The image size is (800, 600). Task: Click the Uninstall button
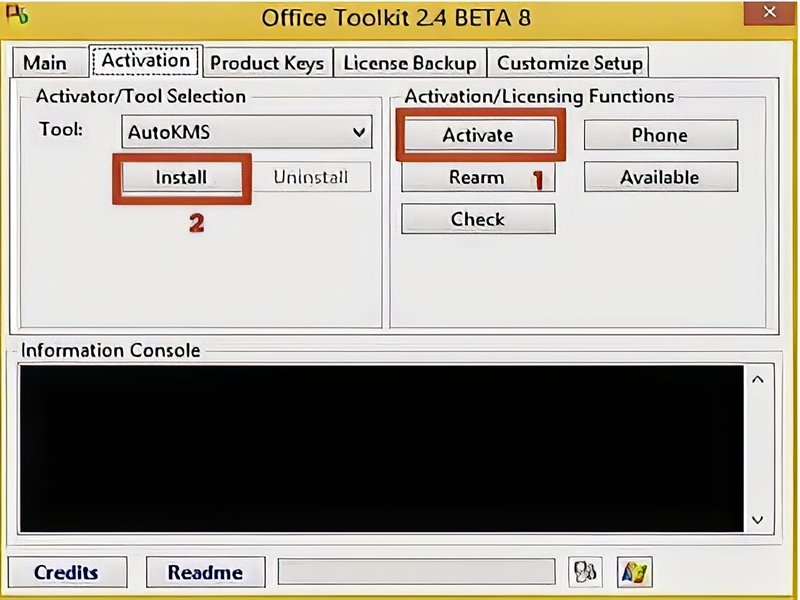pos(311,176)
